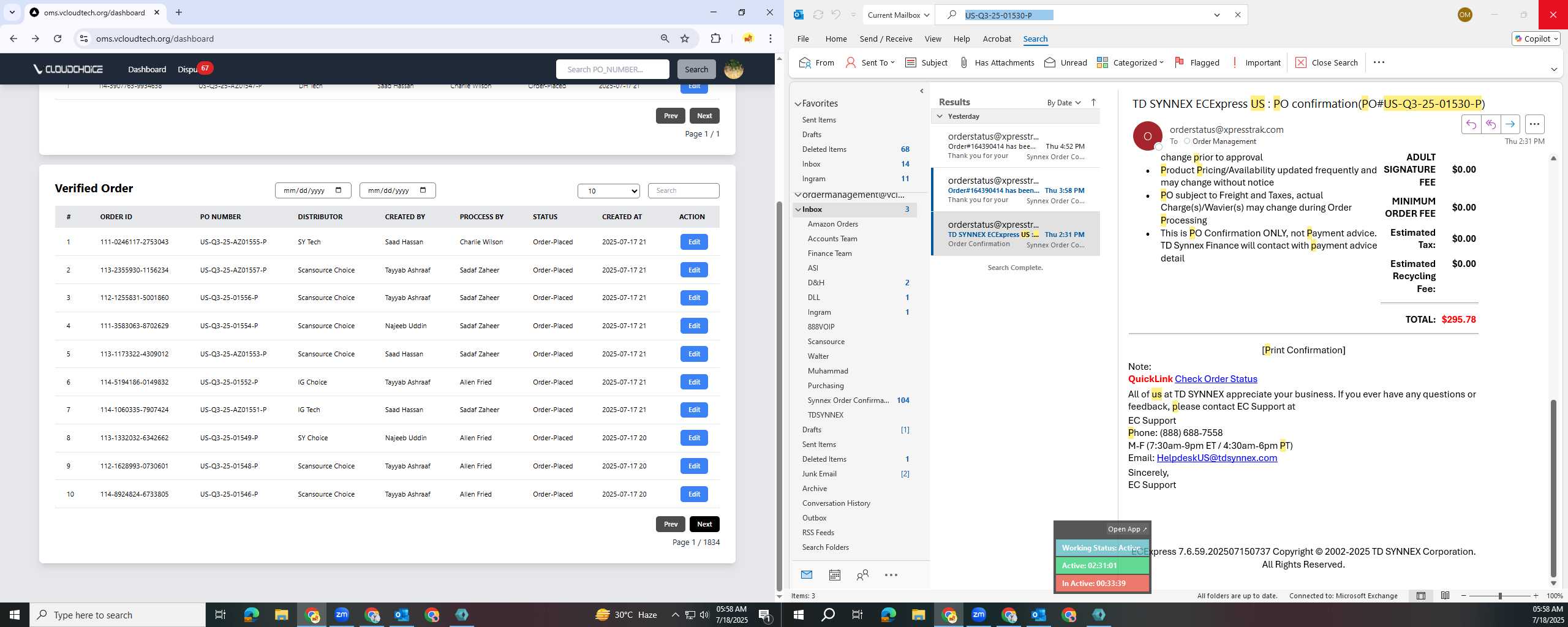Image resolution: width=1568 pixels, height=627 pixels.
Task: Open the Copilot dropdown in Outlook
Action: point(1536,39)
